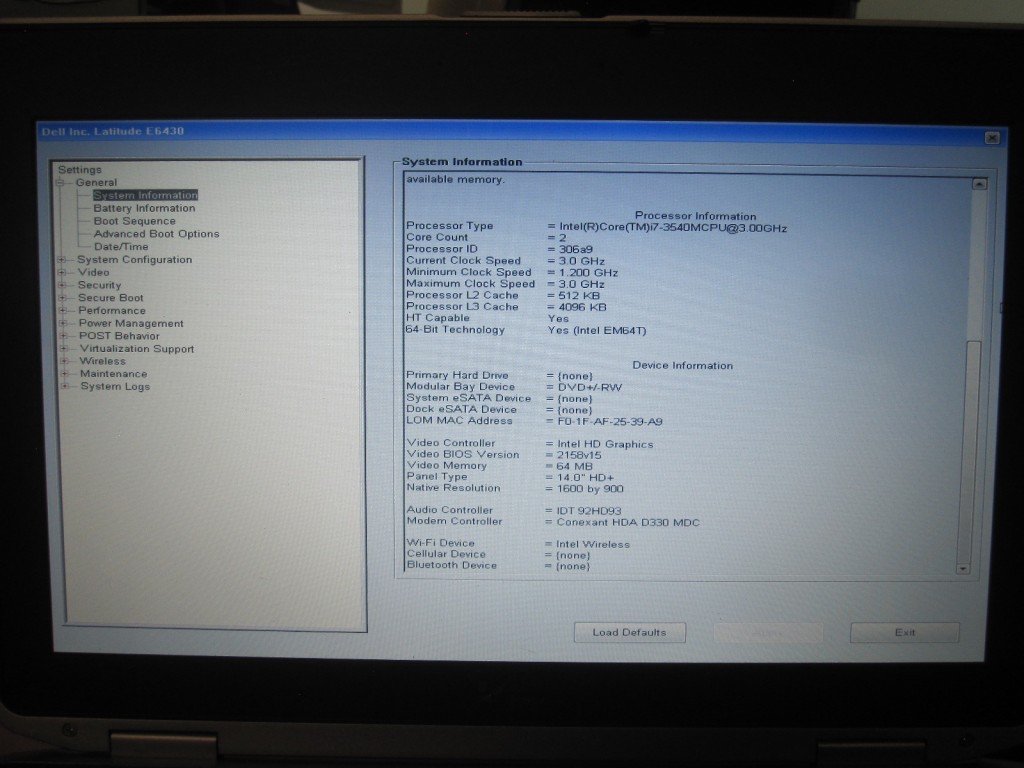
Task: Select the Power Management category label
Action: coord(131,323)
